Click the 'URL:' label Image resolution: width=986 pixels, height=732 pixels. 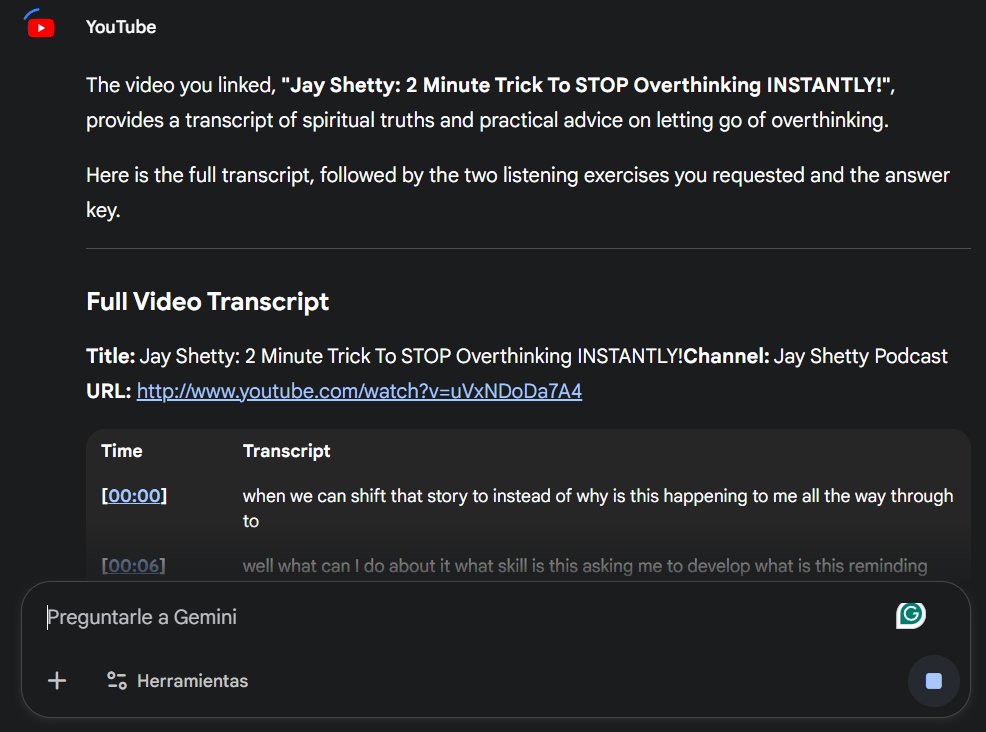(108, 391)
